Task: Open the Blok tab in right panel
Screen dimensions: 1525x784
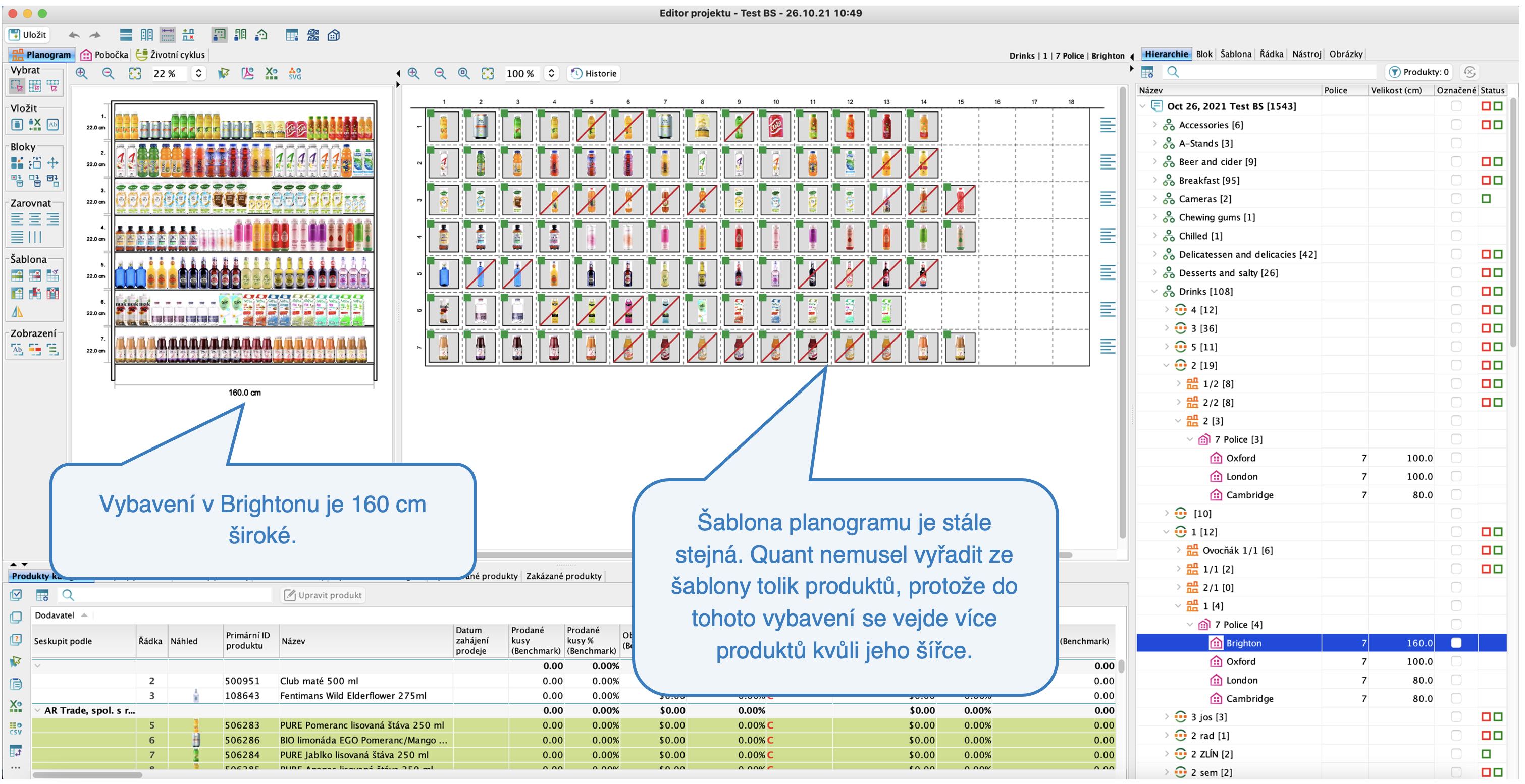Action: (x=1203, y=54)
